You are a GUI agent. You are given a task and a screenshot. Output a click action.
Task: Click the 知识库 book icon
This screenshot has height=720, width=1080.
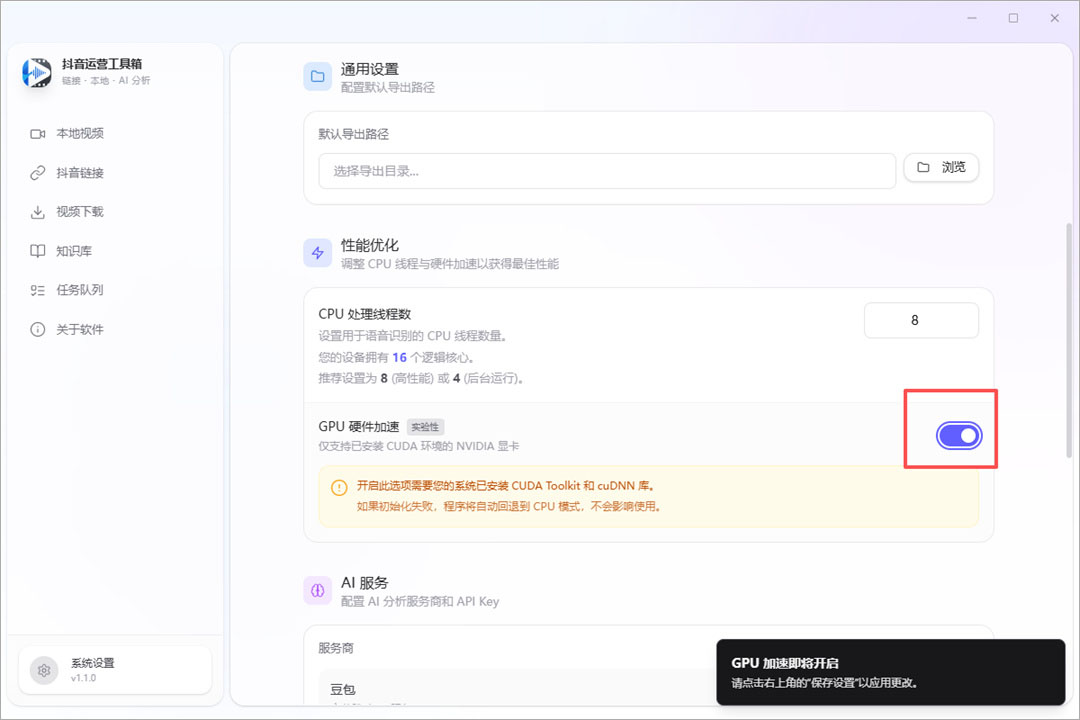36,250
